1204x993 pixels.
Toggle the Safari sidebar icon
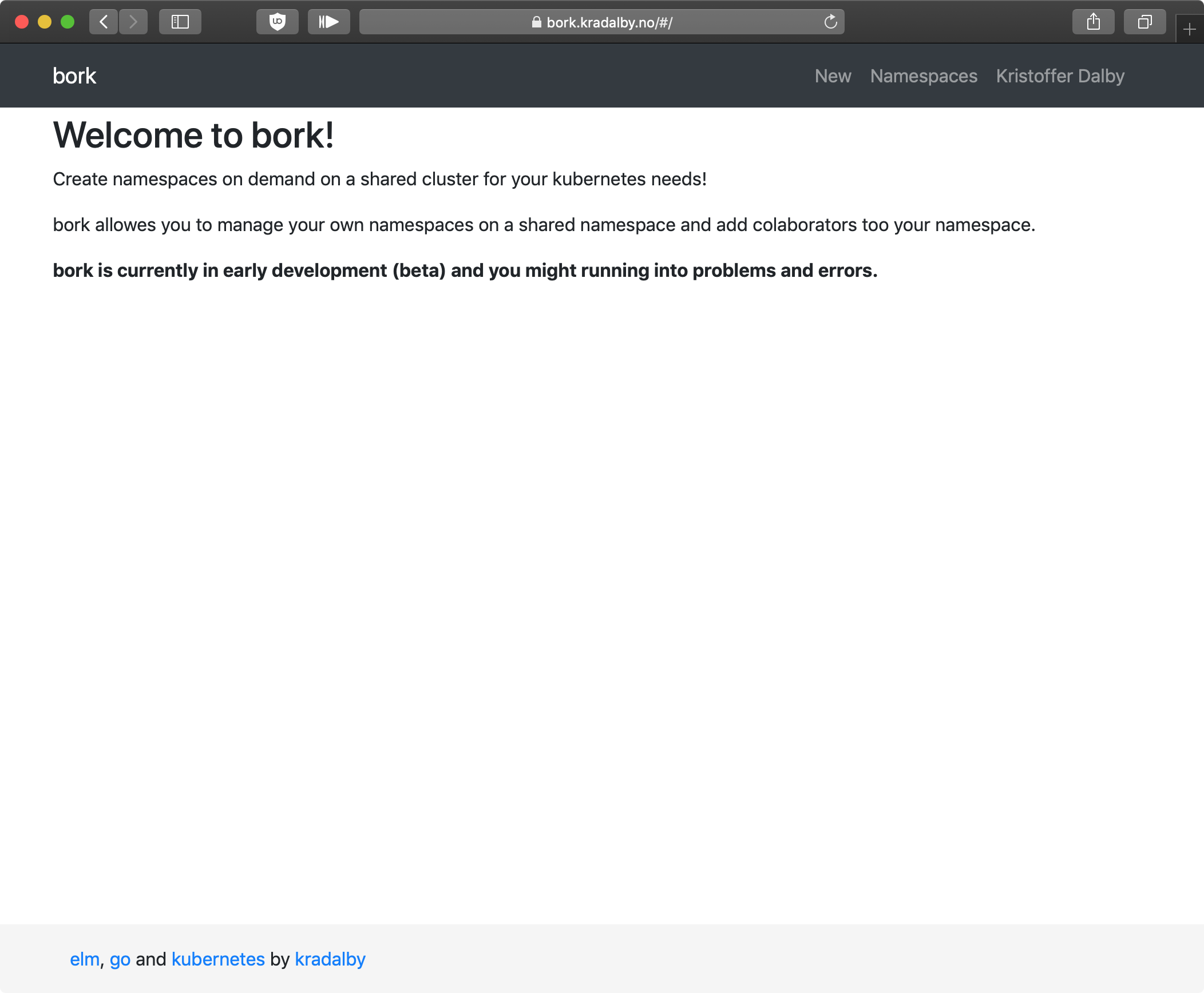point(180,22)
